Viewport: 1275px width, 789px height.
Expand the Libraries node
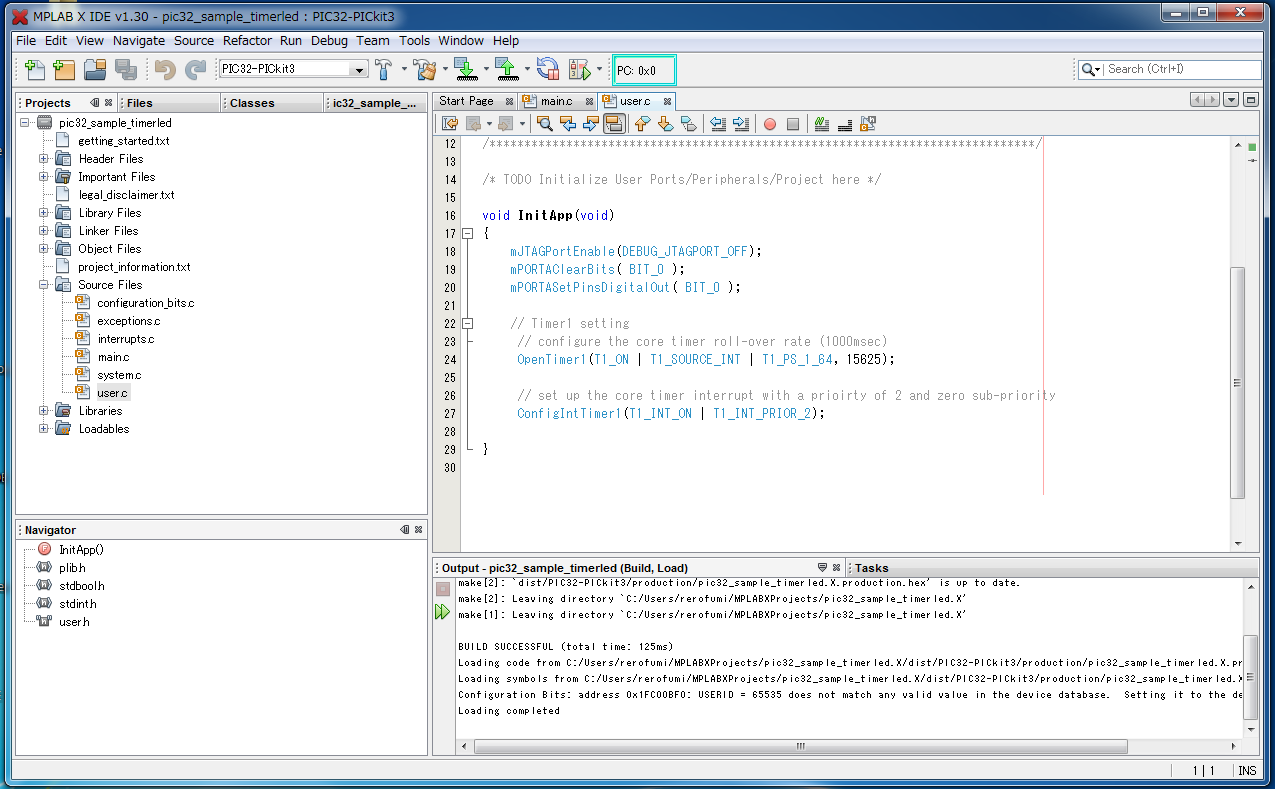click(44, 411)
